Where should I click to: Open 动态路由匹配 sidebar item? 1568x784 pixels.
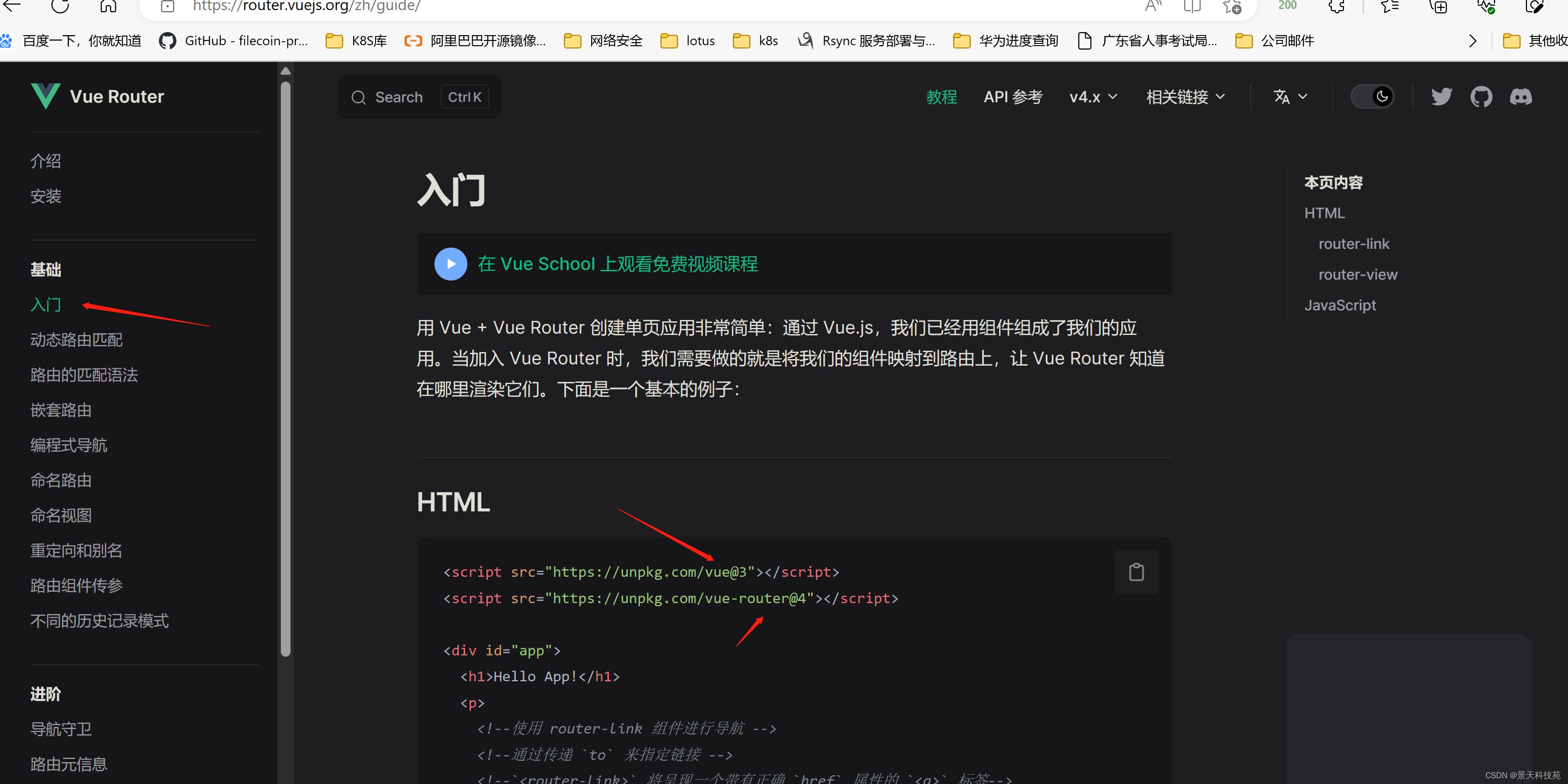coord(77,340)
